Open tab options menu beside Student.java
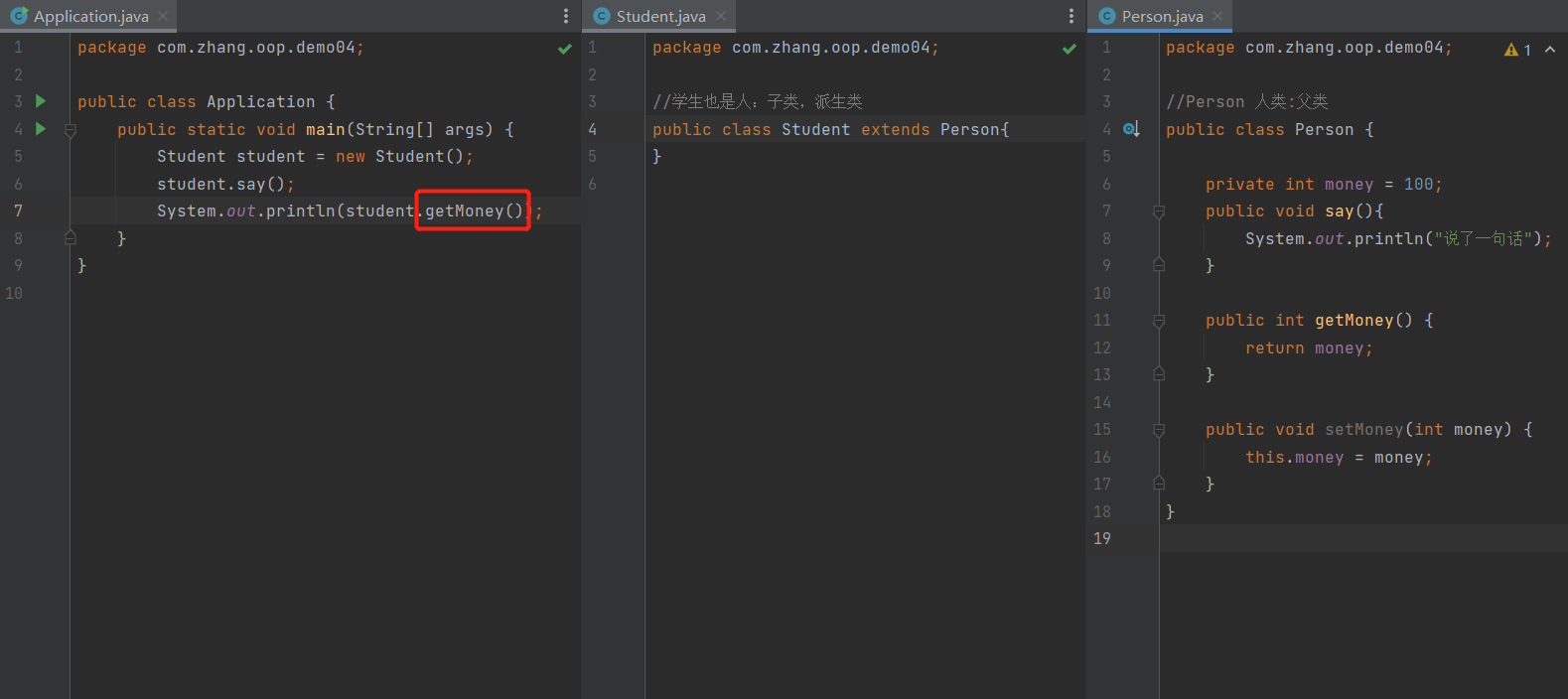This screenshot has width=1568, height=699. [1070, 16]
